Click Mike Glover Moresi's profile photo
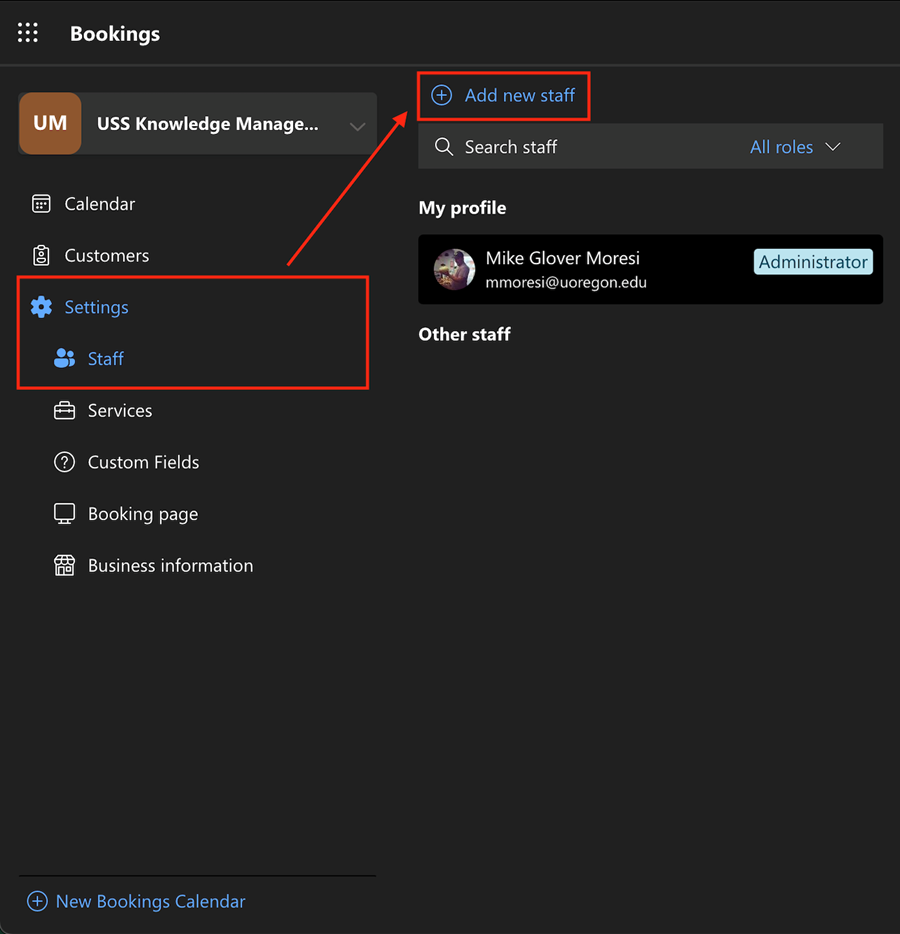Image resolution: width=900 pixels, height=934 pixels. pos(454,269)
